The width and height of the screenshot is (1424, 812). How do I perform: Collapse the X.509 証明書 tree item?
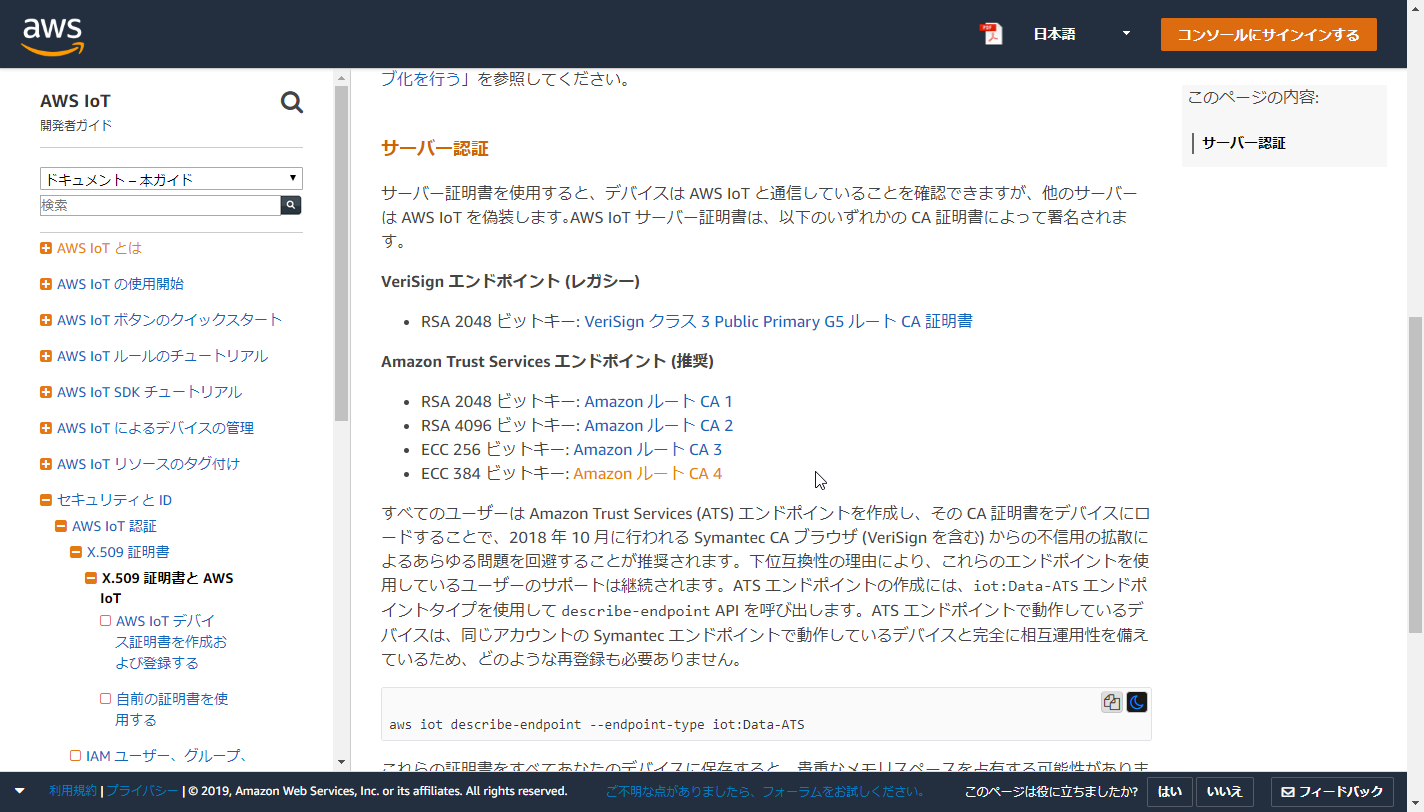[74, 551]
